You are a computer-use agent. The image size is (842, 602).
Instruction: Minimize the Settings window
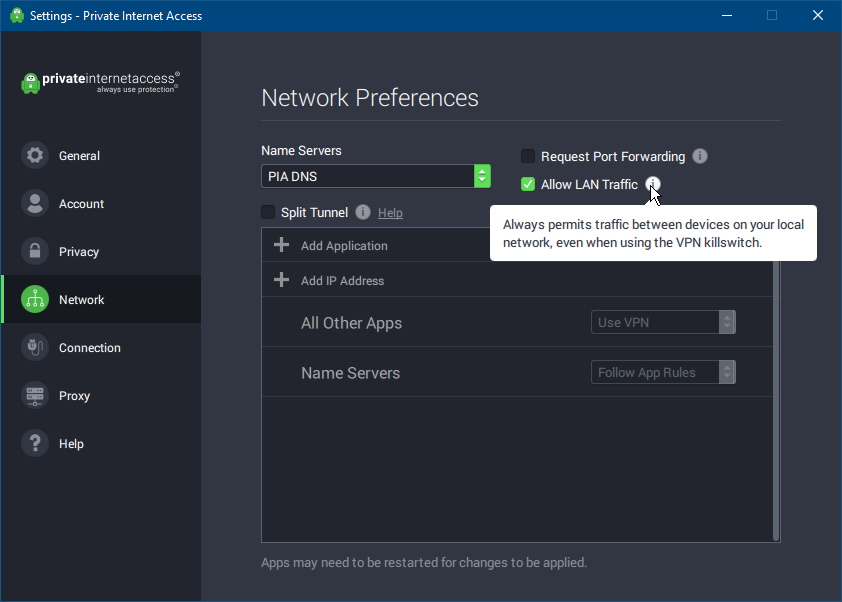tap(727, 15)
